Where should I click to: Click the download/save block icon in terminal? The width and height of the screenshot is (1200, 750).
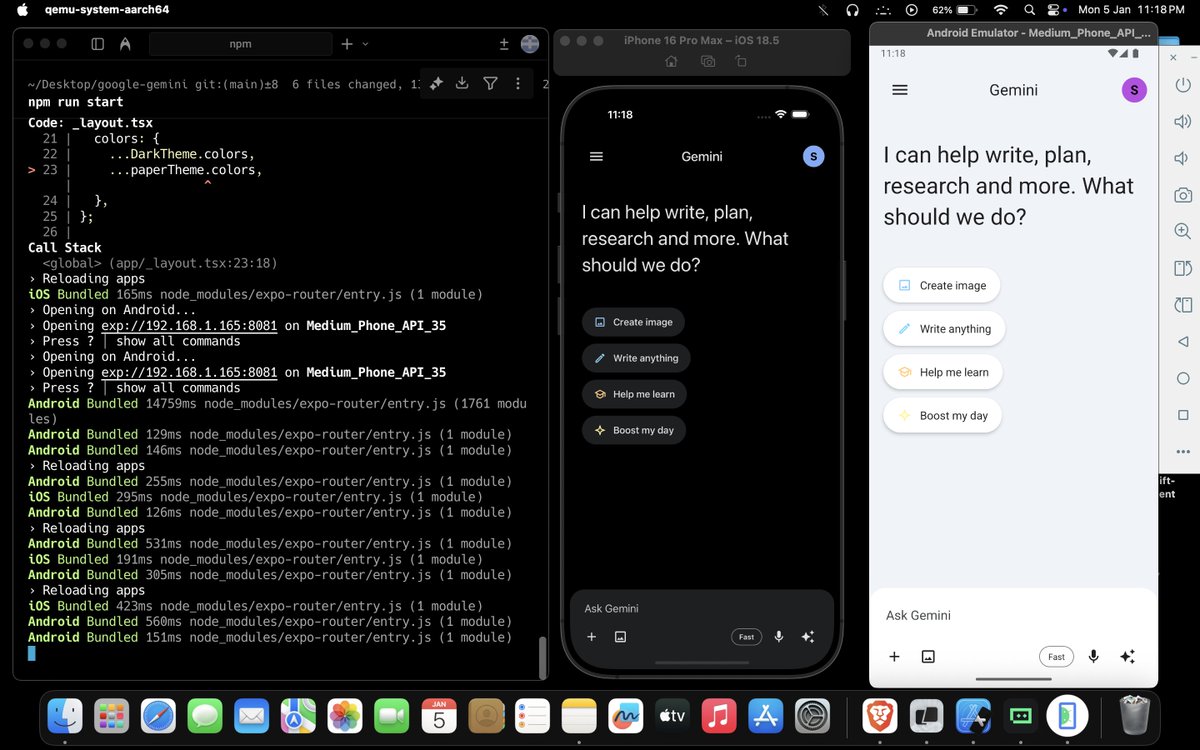pos(462,84)
